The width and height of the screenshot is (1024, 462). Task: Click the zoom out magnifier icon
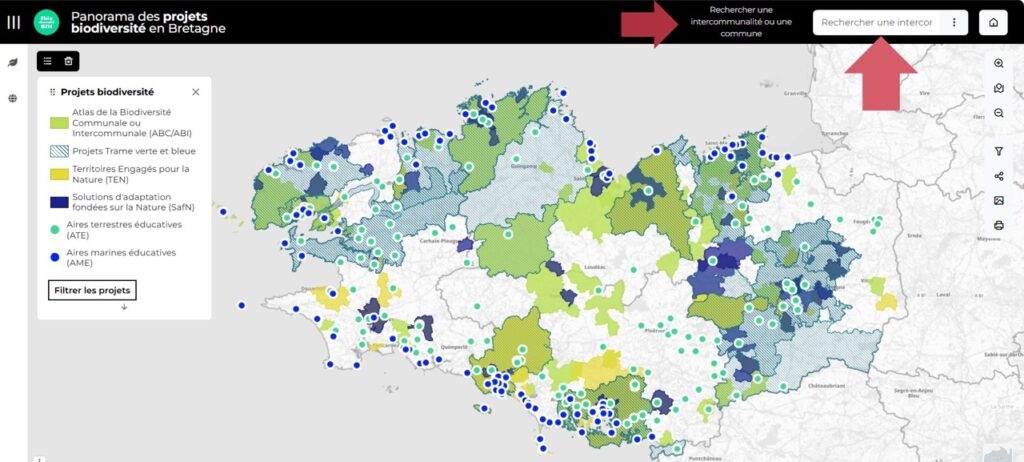tap(999, 113)
